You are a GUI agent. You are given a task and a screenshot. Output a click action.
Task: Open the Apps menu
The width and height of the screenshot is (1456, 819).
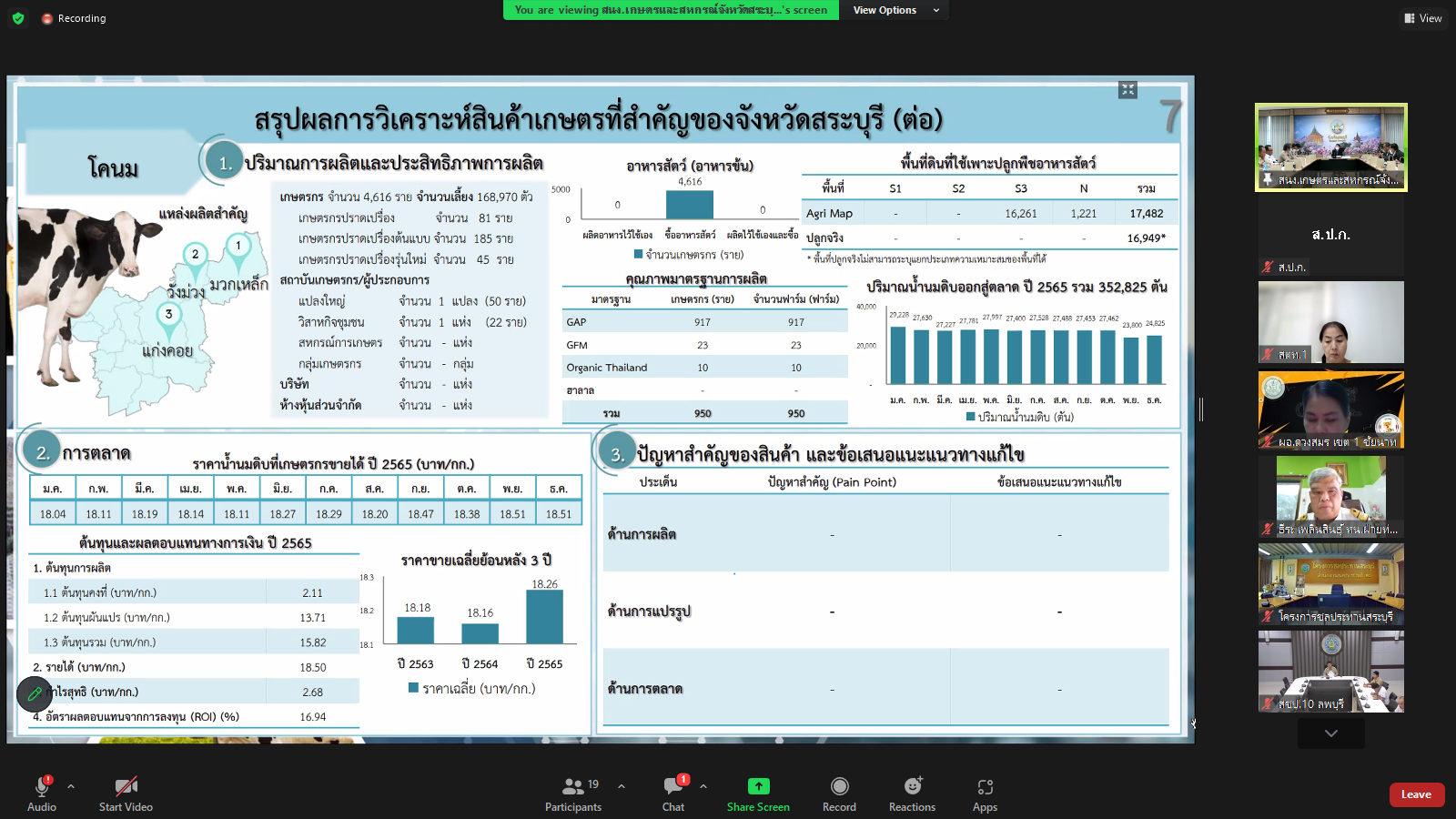[985, 794]
